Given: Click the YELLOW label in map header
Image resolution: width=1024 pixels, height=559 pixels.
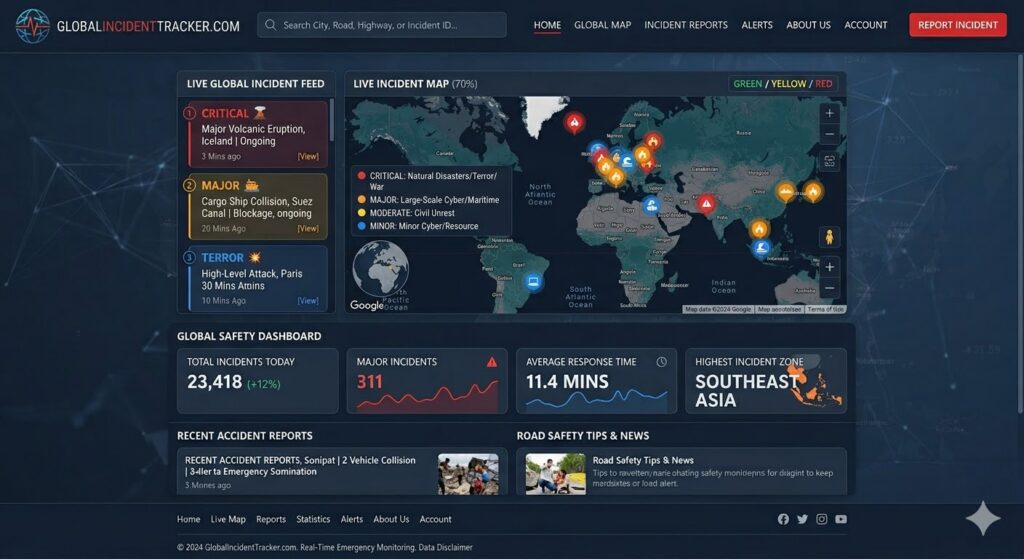Looking at the screenshot, I should click(x=788, y=84).
